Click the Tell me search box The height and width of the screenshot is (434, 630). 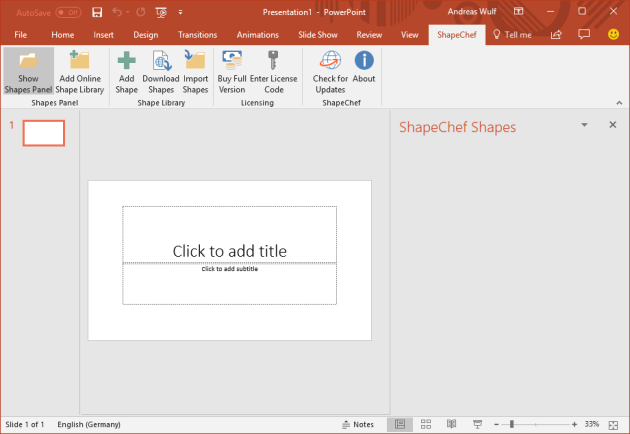click(x=512, y=35)
